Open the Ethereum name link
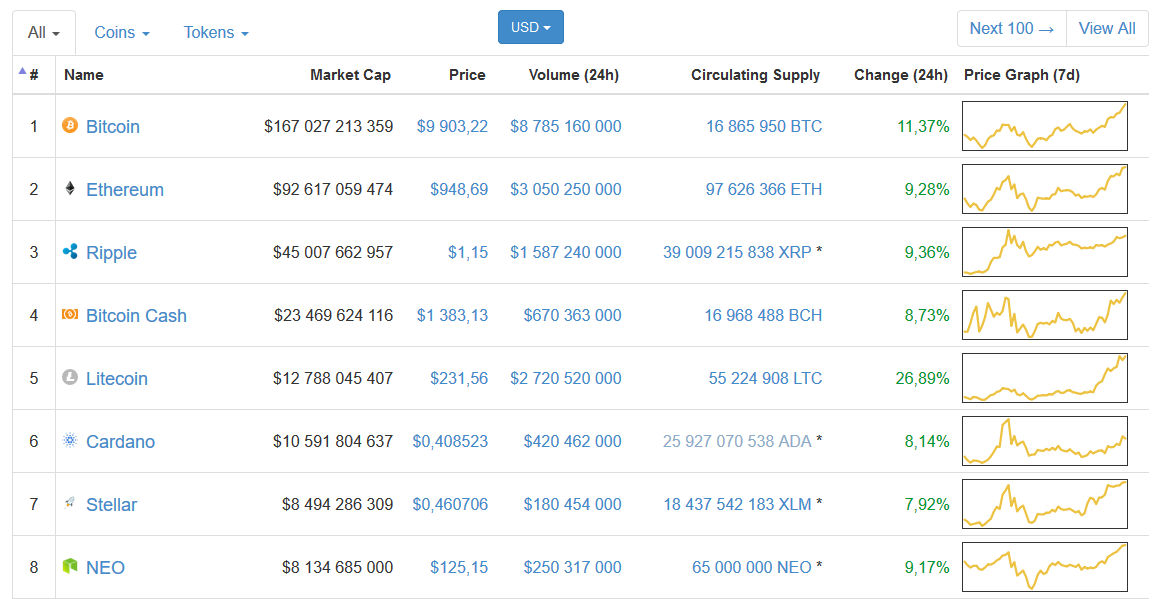This screenshot has width=1159, height=599. pyautogui.click(x=125, y=189)
